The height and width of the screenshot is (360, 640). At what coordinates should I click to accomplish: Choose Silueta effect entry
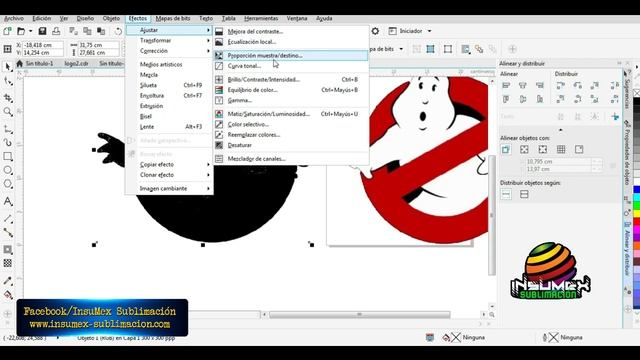tap(169, 85)
